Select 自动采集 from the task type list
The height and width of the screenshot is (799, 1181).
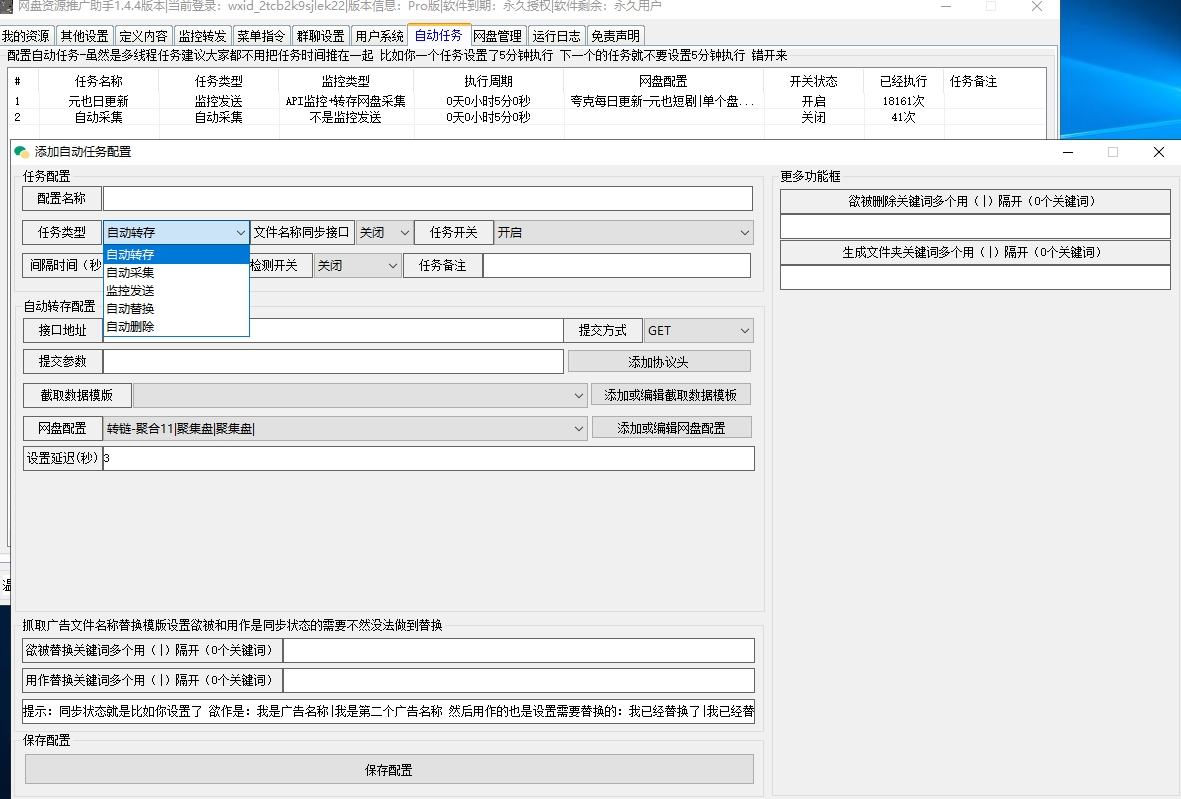point(130,272)
